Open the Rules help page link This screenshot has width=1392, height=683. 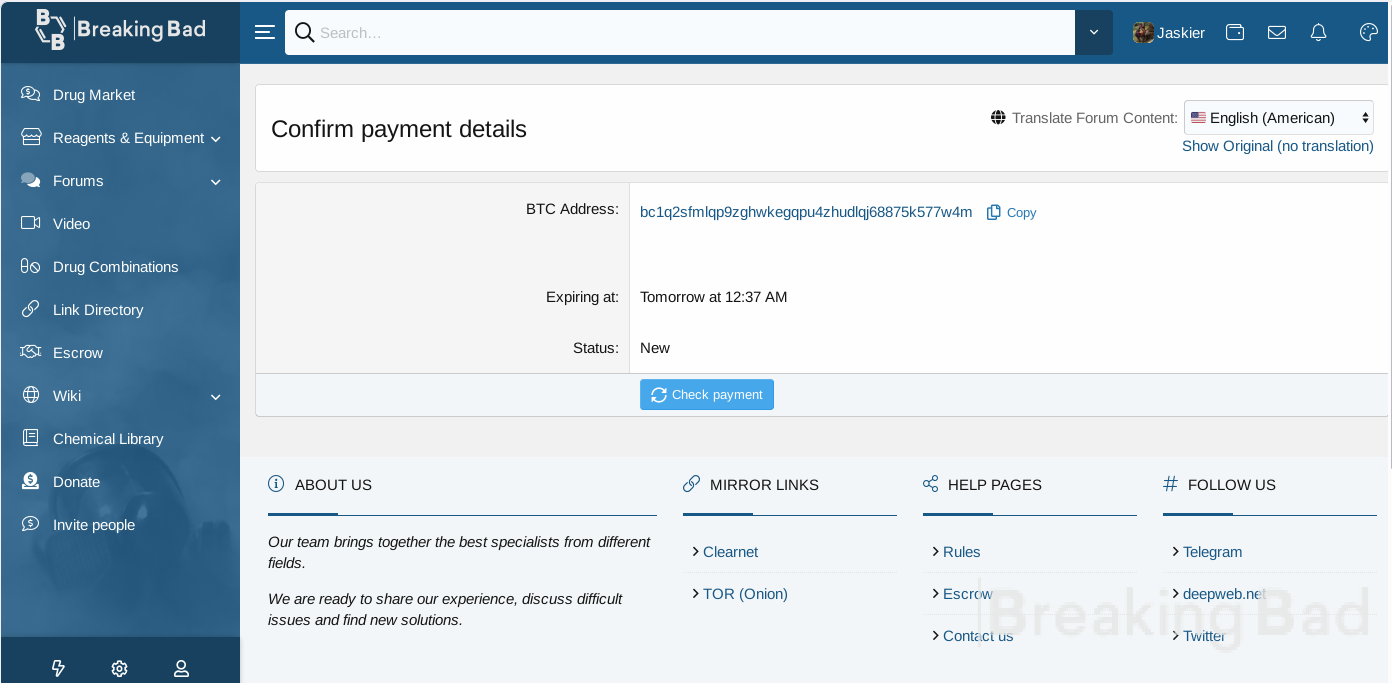click(961, 552)
